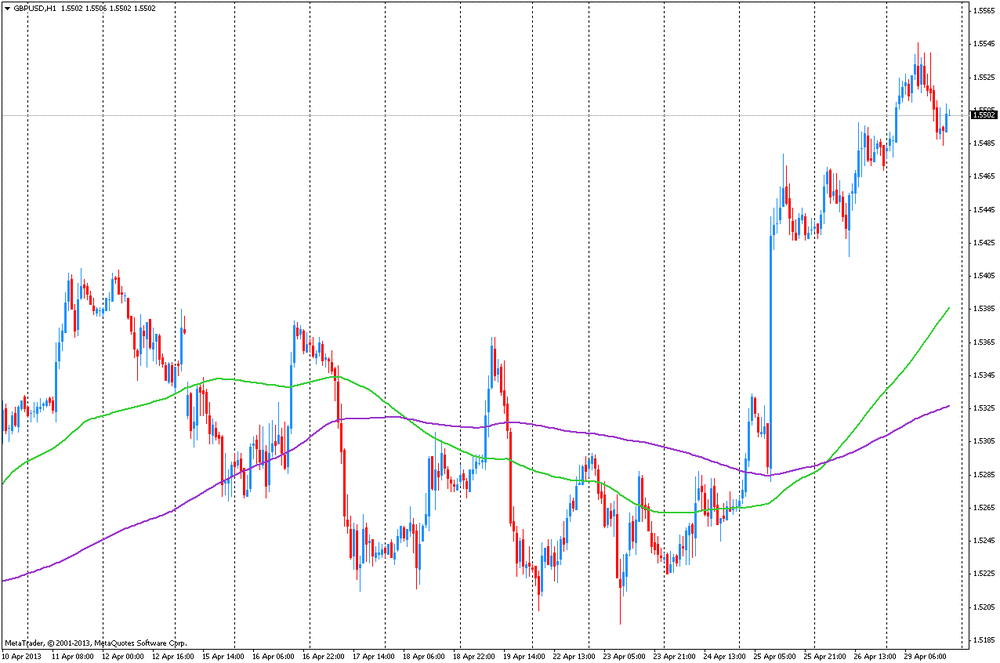1000x663 pixels.
Task: Click the 1.5285 price axis label
Action: tap(985, 474)
